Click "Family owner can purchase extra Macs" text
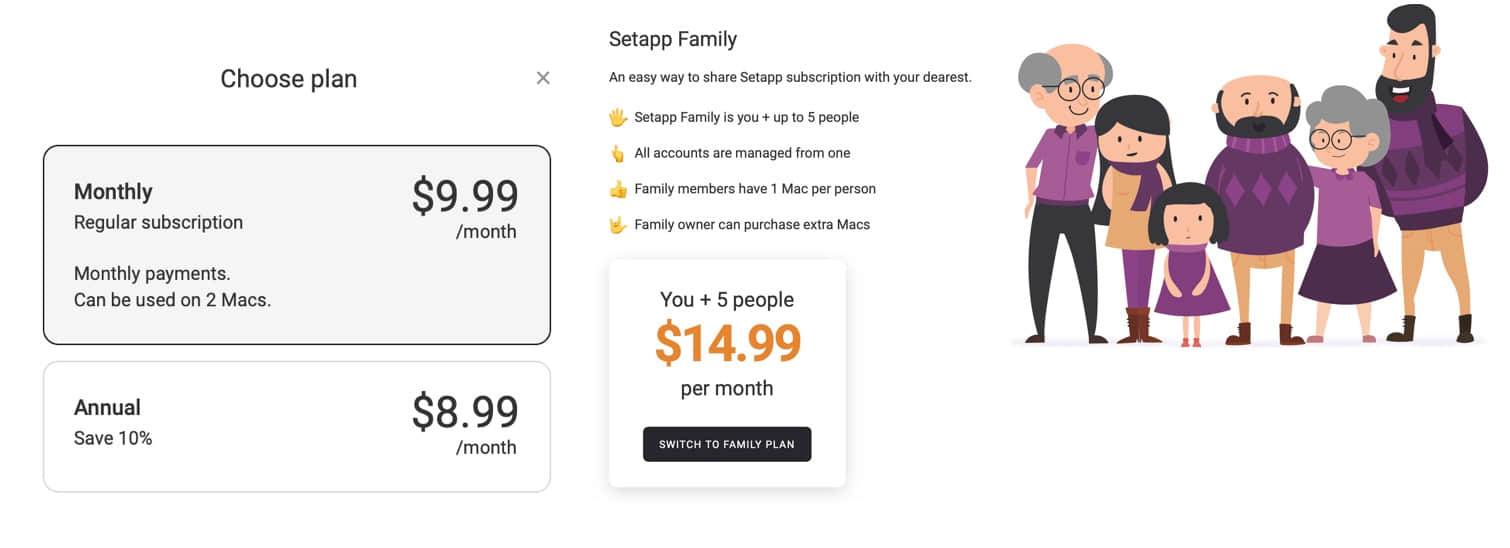The image size is (1510, 548). (752, 224)
